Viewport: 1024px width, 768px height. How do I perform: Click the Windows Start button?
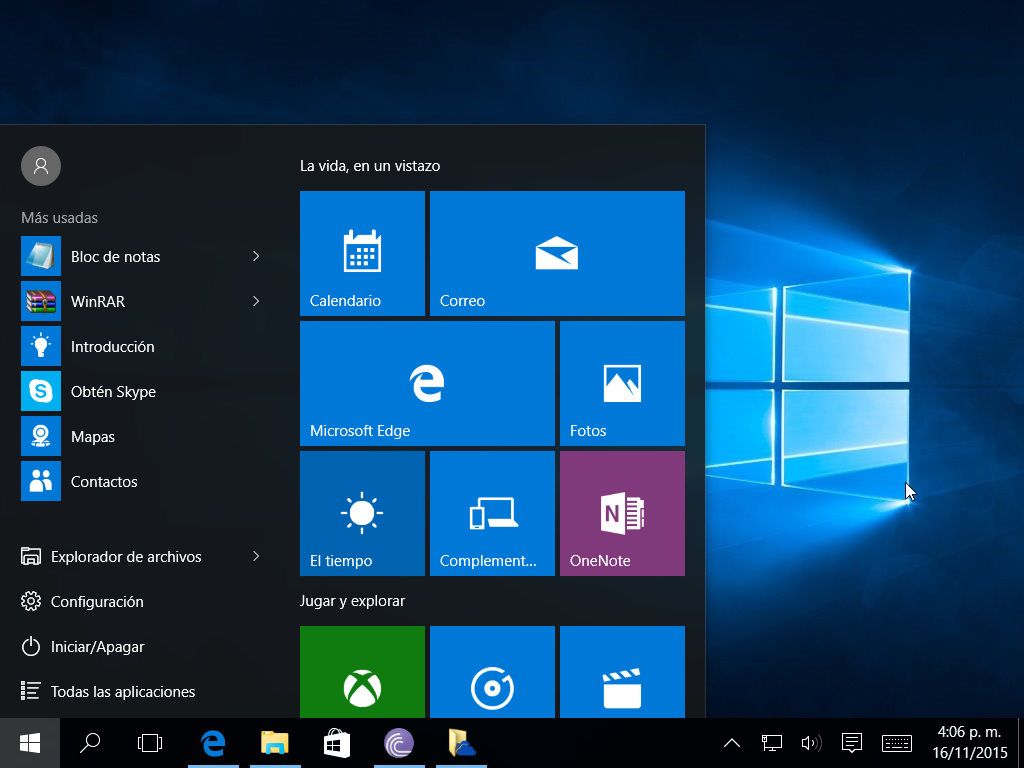point(30,743)
